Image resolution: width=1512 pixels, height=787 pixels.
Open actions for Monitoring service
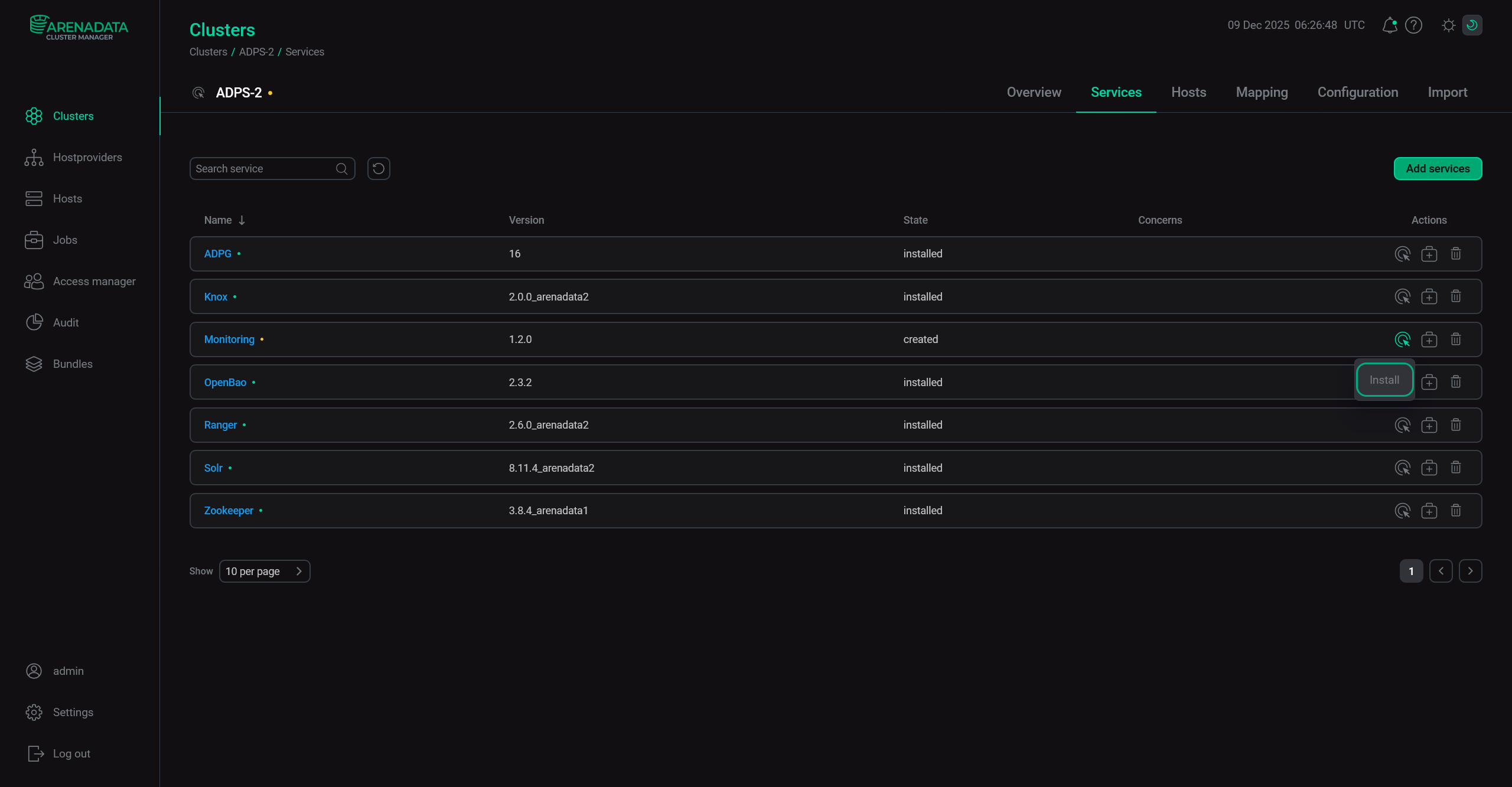point(1402,339)
